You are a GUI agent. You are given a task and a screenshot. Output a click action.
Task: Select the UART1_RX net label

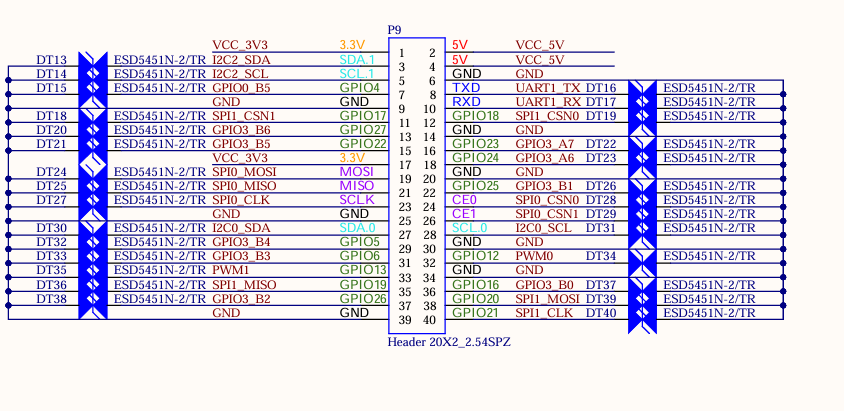click(548, 102)
